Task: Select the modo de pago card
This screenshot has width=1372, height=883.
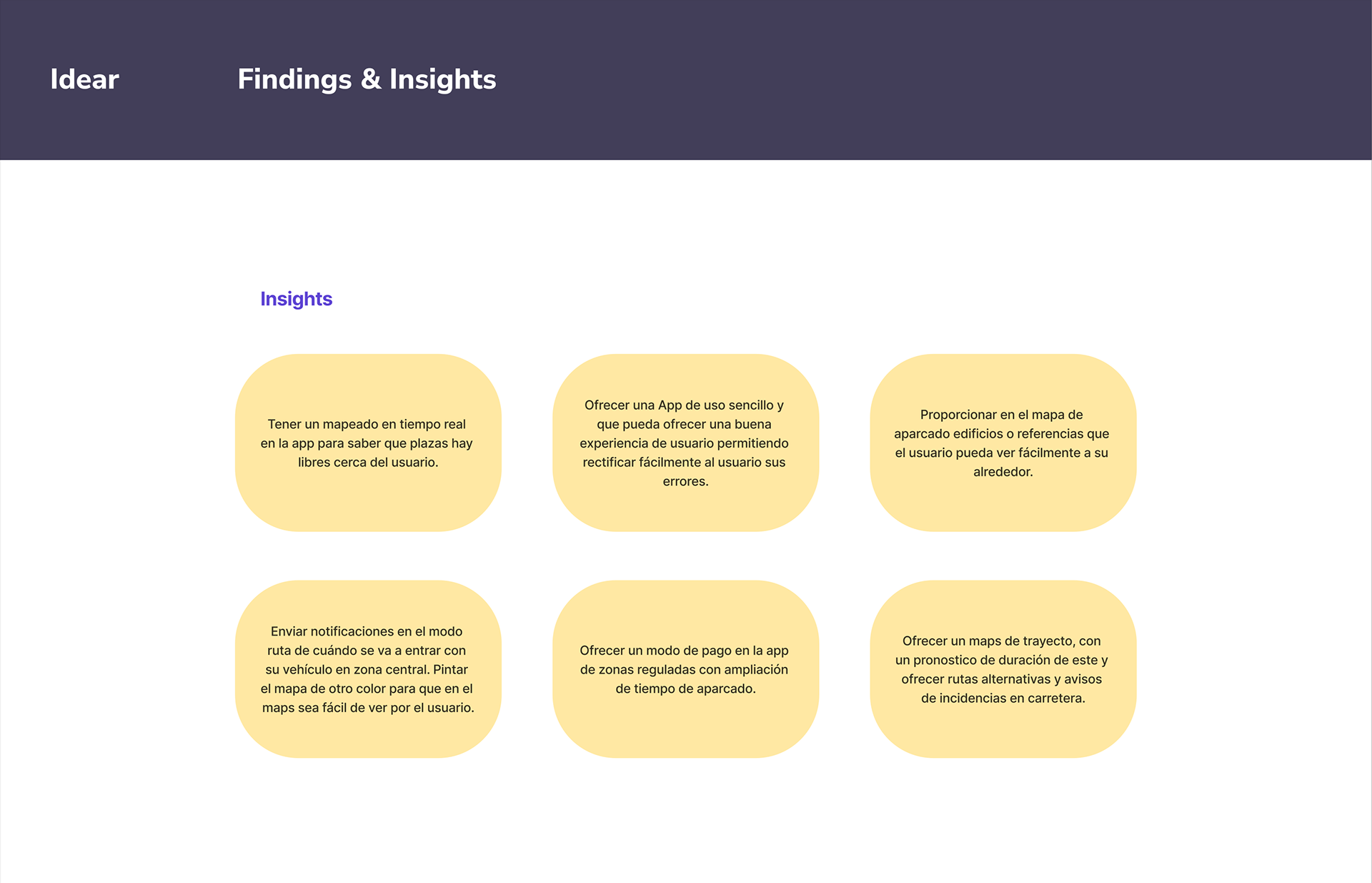Action: pos(685,669)
